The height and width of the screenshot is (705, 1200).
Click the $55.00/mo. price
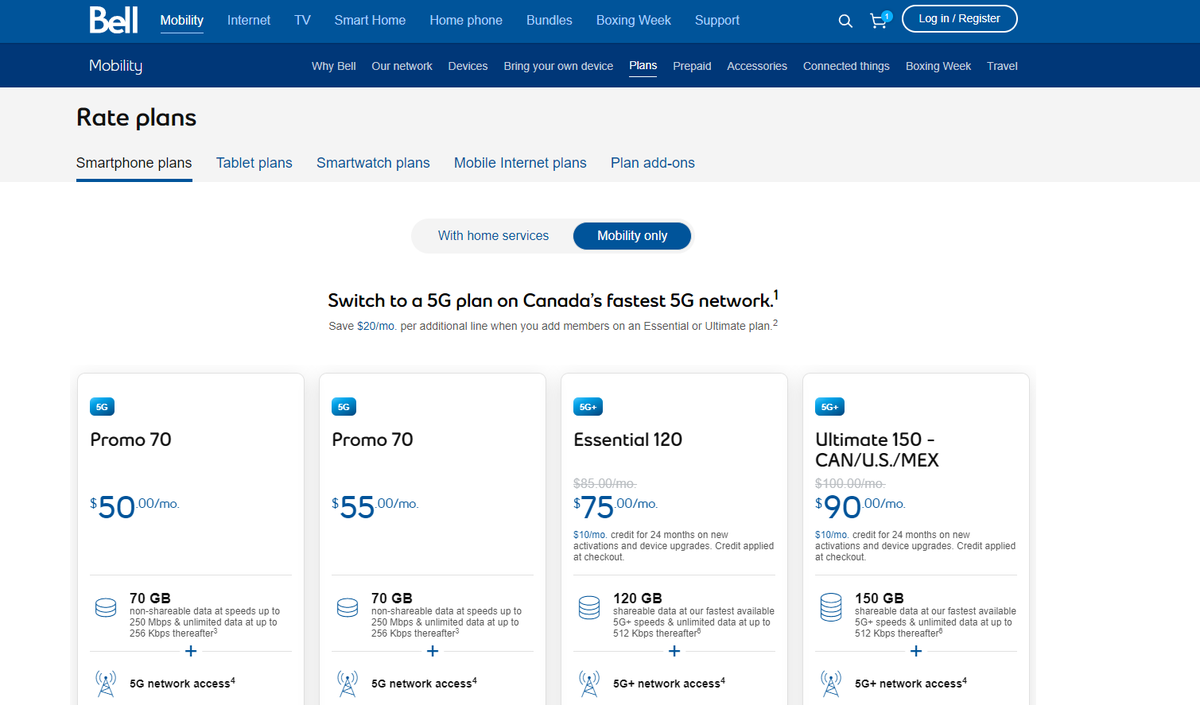click(x=376, y=506)
